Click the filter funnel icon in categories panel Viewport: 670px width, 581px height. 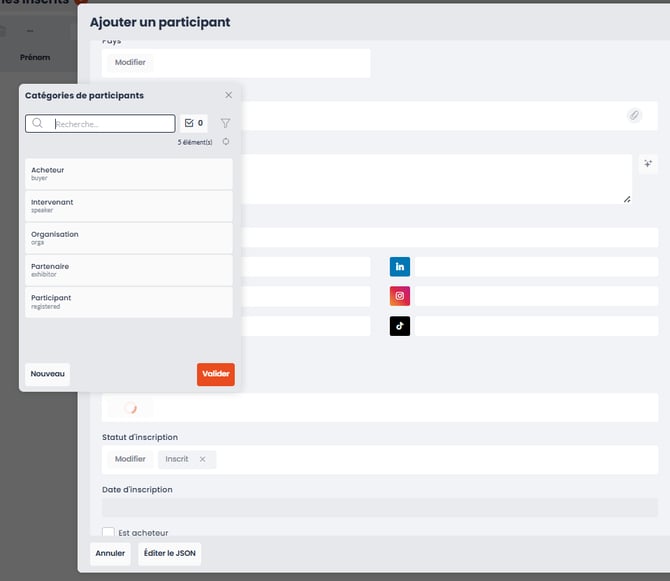tap(225, 124)
